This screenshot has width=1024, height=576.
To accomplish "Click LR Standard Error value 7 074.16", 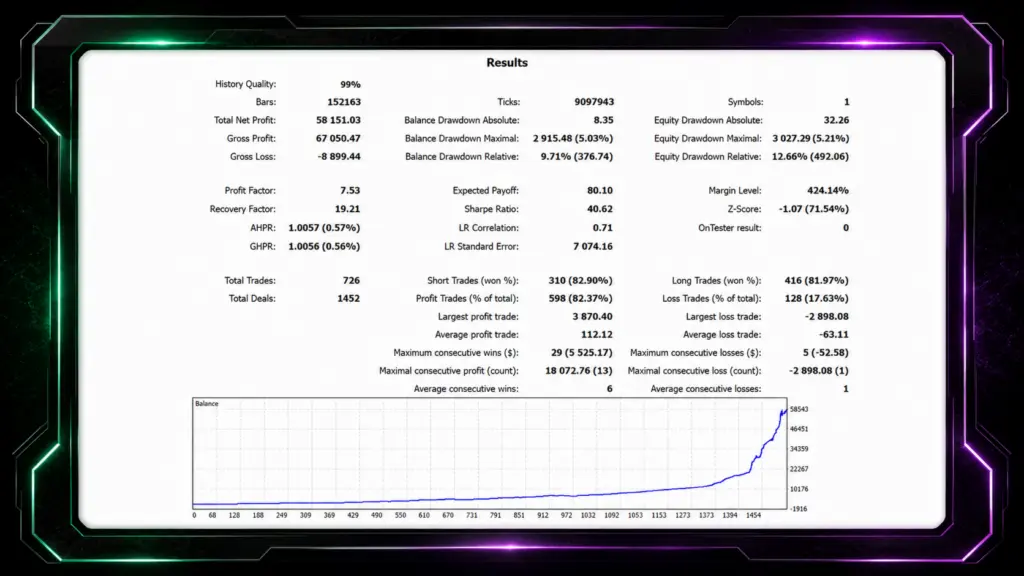I will coord(593,246).
